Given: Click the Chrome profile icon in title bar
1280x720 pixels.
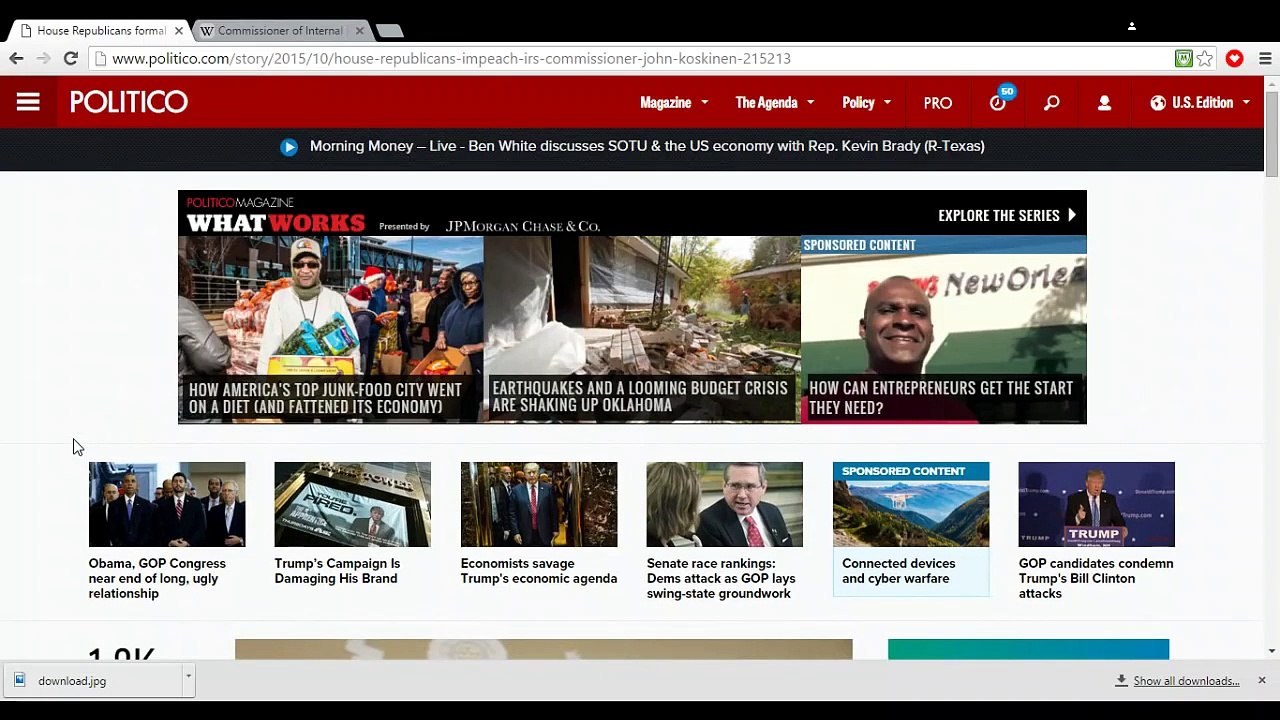Looking at the screenshot, I should (x=1132, y=26).
